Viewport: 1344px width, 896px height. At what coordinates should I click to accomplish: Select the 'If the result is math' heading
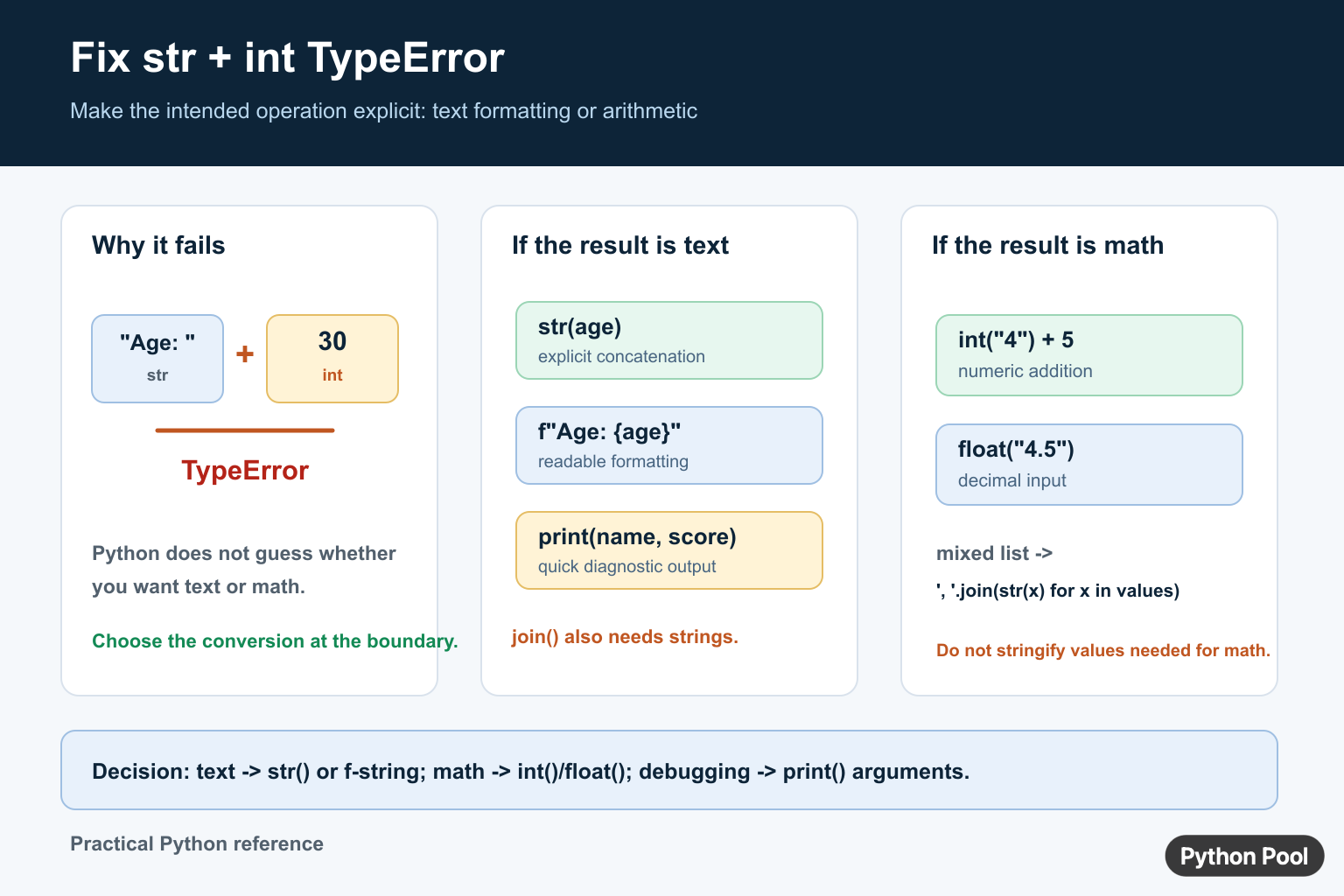click(x=1047, y=245)
